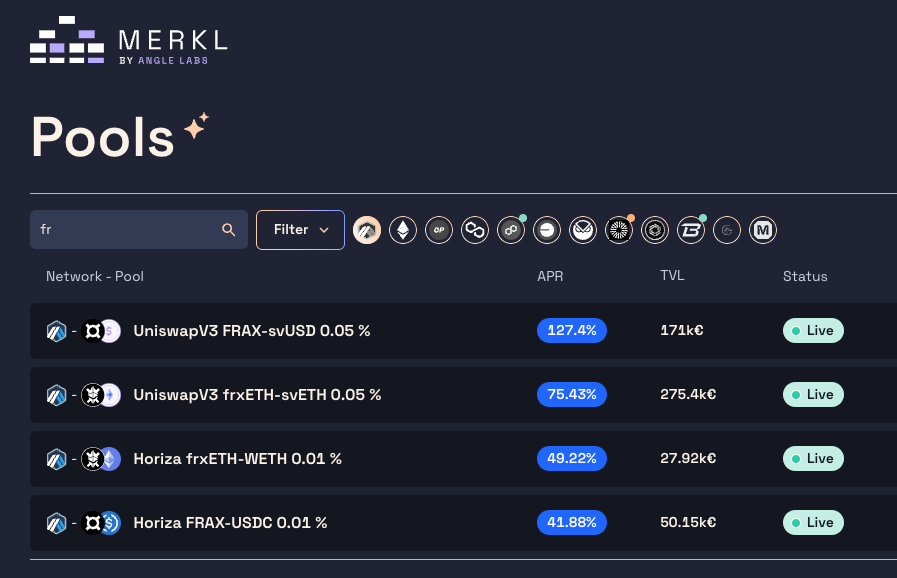Select the M-logo network filter icon
Image resolution: width=897 pixels, height=578 pixels.
click(x=763, y=230)
